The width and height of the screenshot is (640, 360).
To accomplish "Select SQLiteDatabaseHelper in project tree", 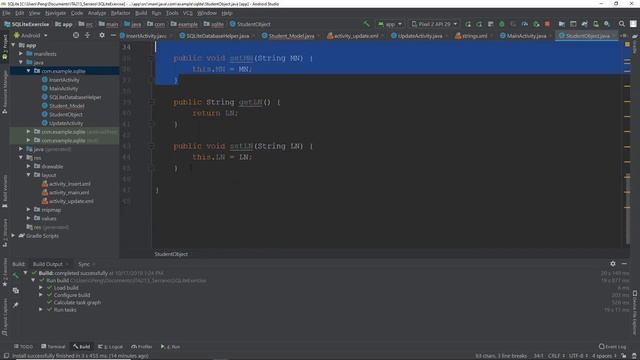I will pyautogui.click(x=75, y=97).
